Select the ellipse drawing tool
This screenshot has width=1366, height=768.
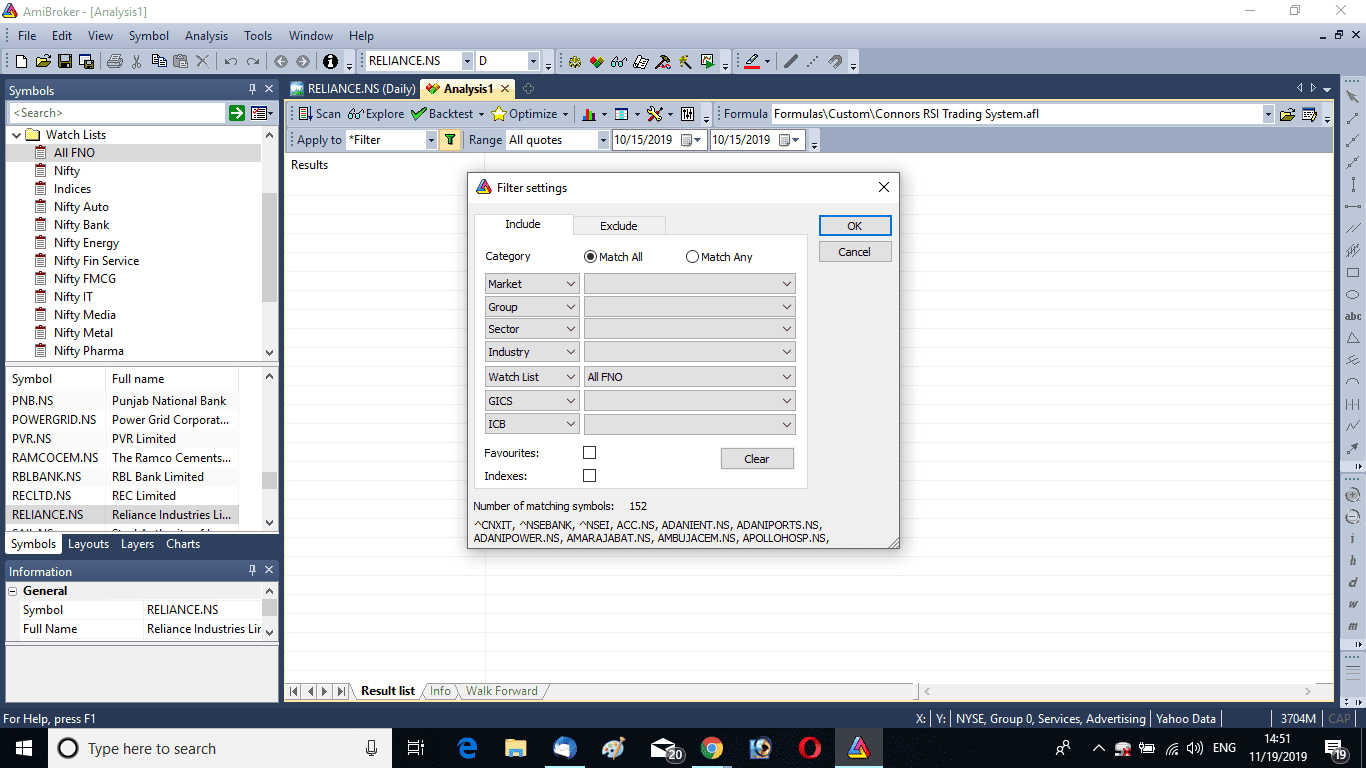pos(1353,294)
